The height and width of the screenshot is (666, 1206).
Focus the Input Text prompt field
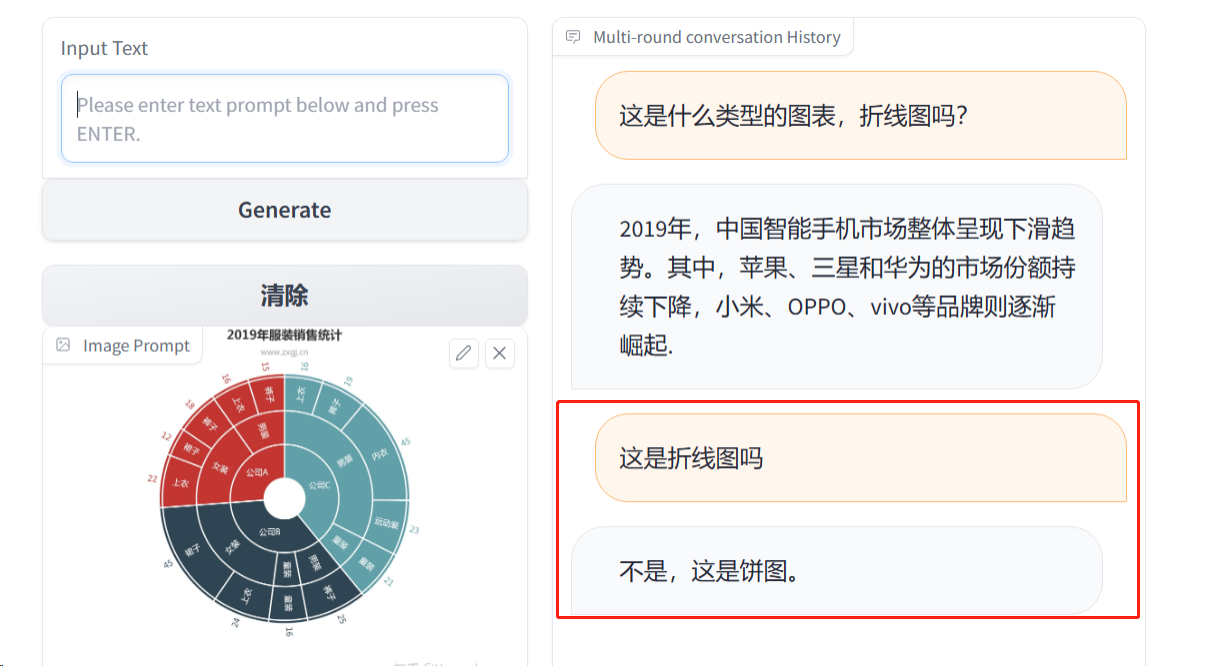click(x=285, y=119)
